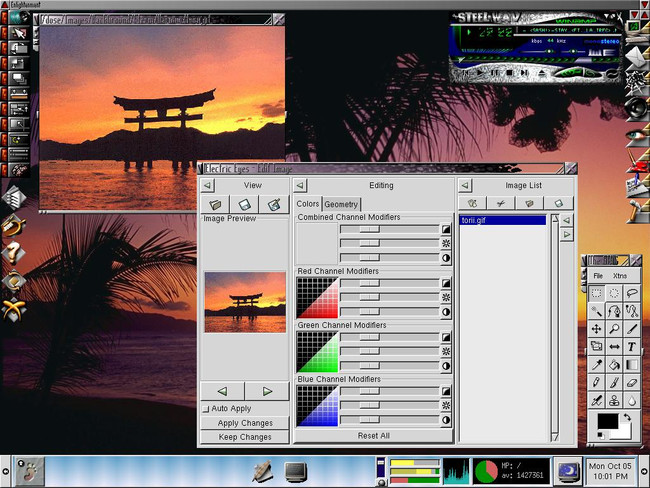Swap foreground and background colors arrow

coord(627,418)
